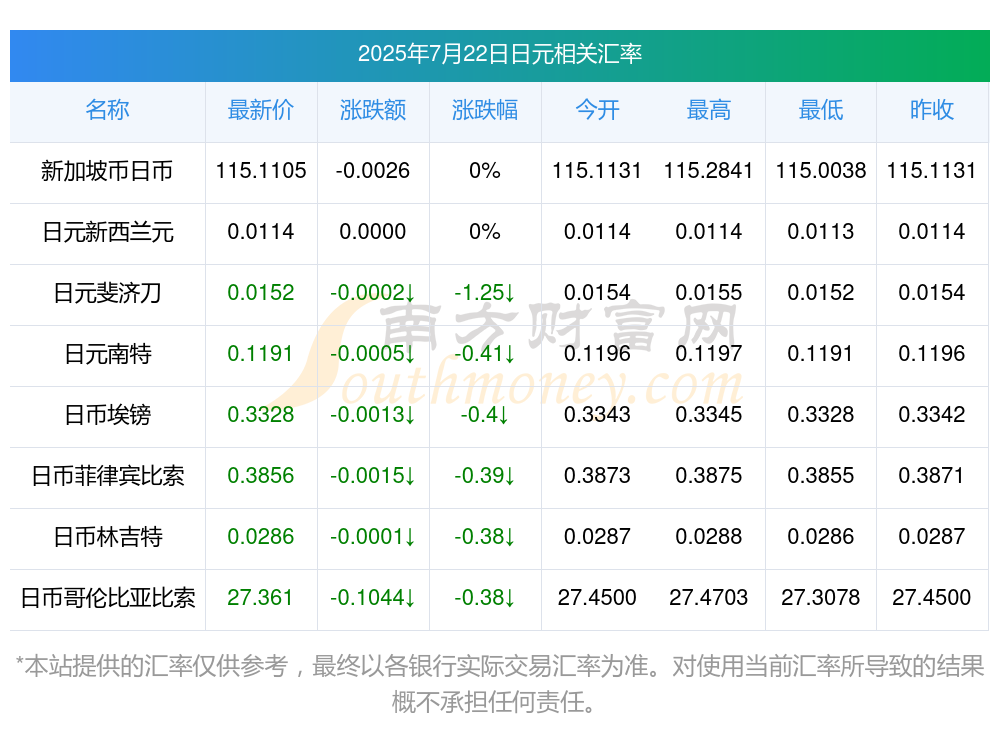Click the 最新价 column header

pyautogui.click(x=261, y=110)
